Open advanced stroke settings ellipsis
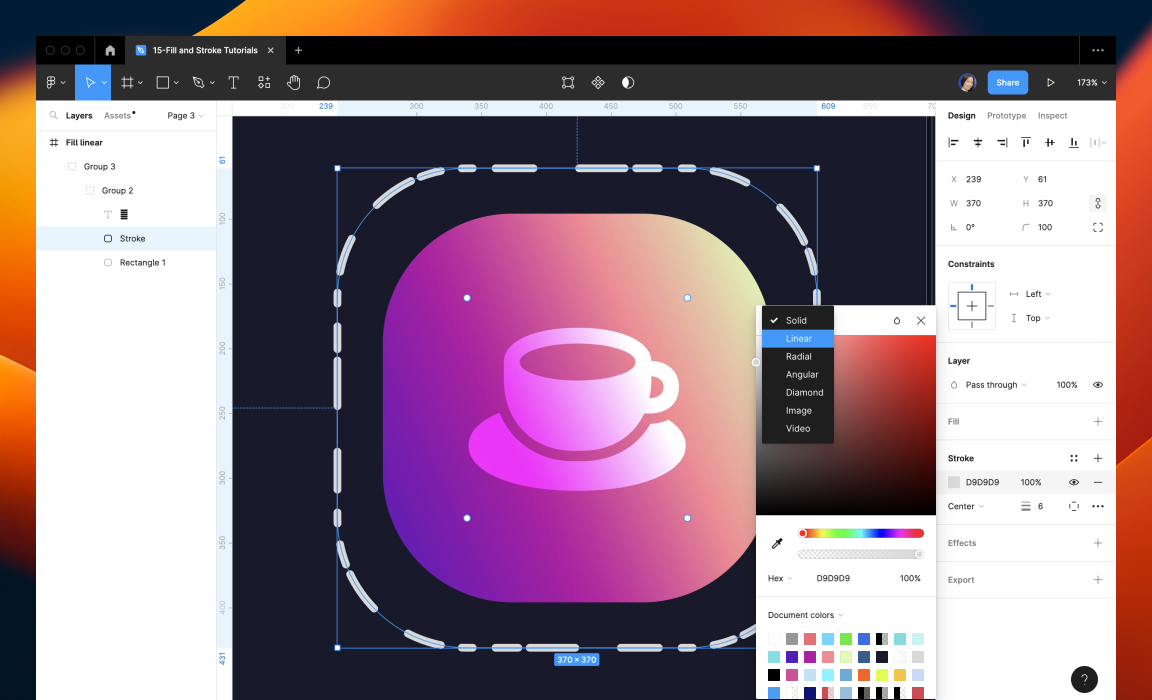Image resolution: width=1152 pixels, height=700 pixels. click(1098, 506)
